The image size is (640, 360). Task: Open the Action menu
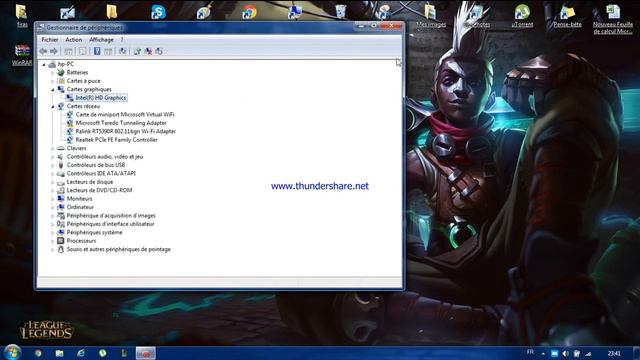73,40
